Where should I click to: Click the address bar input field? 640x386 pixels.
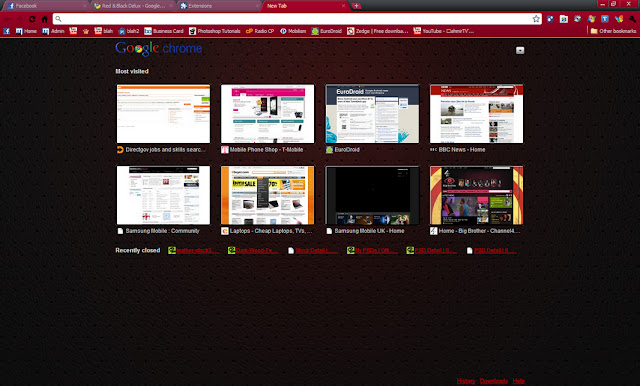point(297,19)
